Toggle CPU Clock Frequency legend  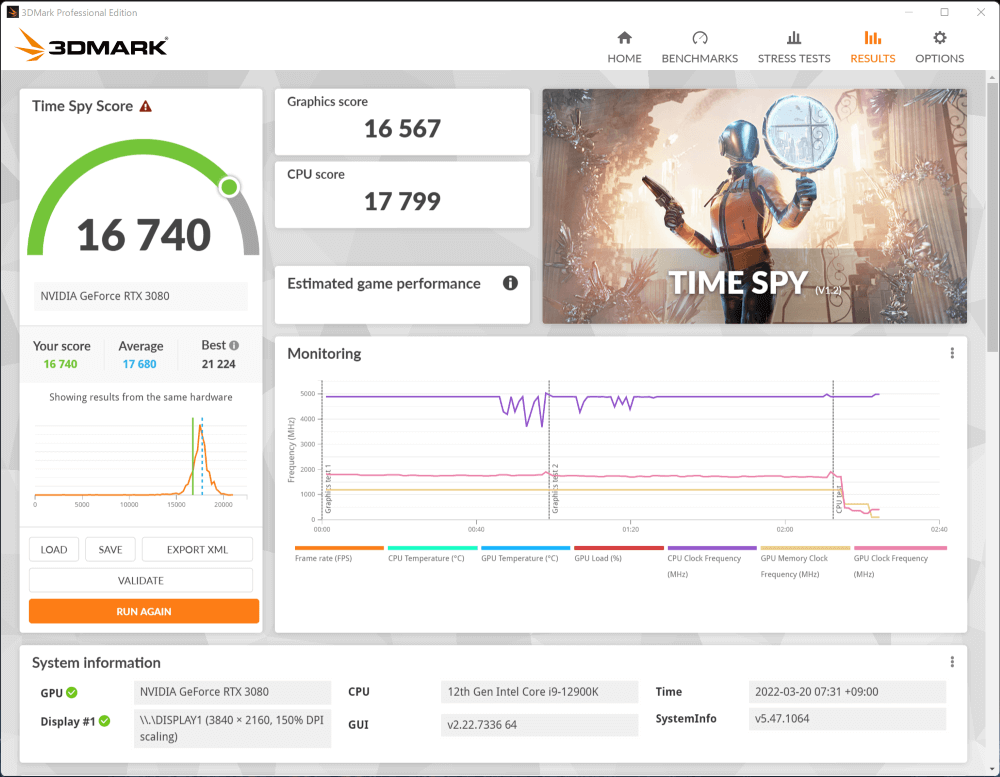pos(711,562)
